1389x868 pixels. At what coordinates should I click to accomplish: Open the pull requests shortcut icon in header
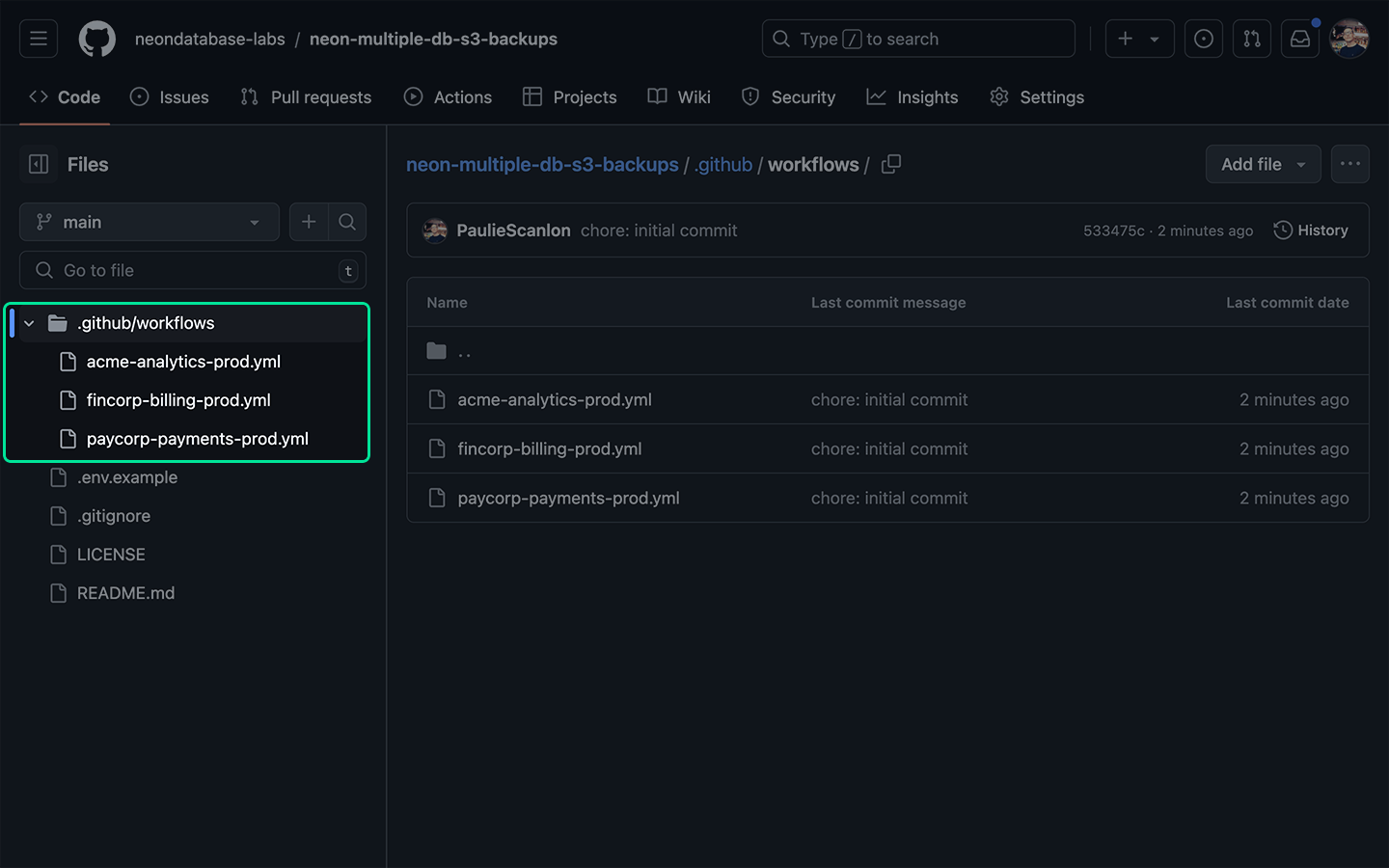[1252, 39]
